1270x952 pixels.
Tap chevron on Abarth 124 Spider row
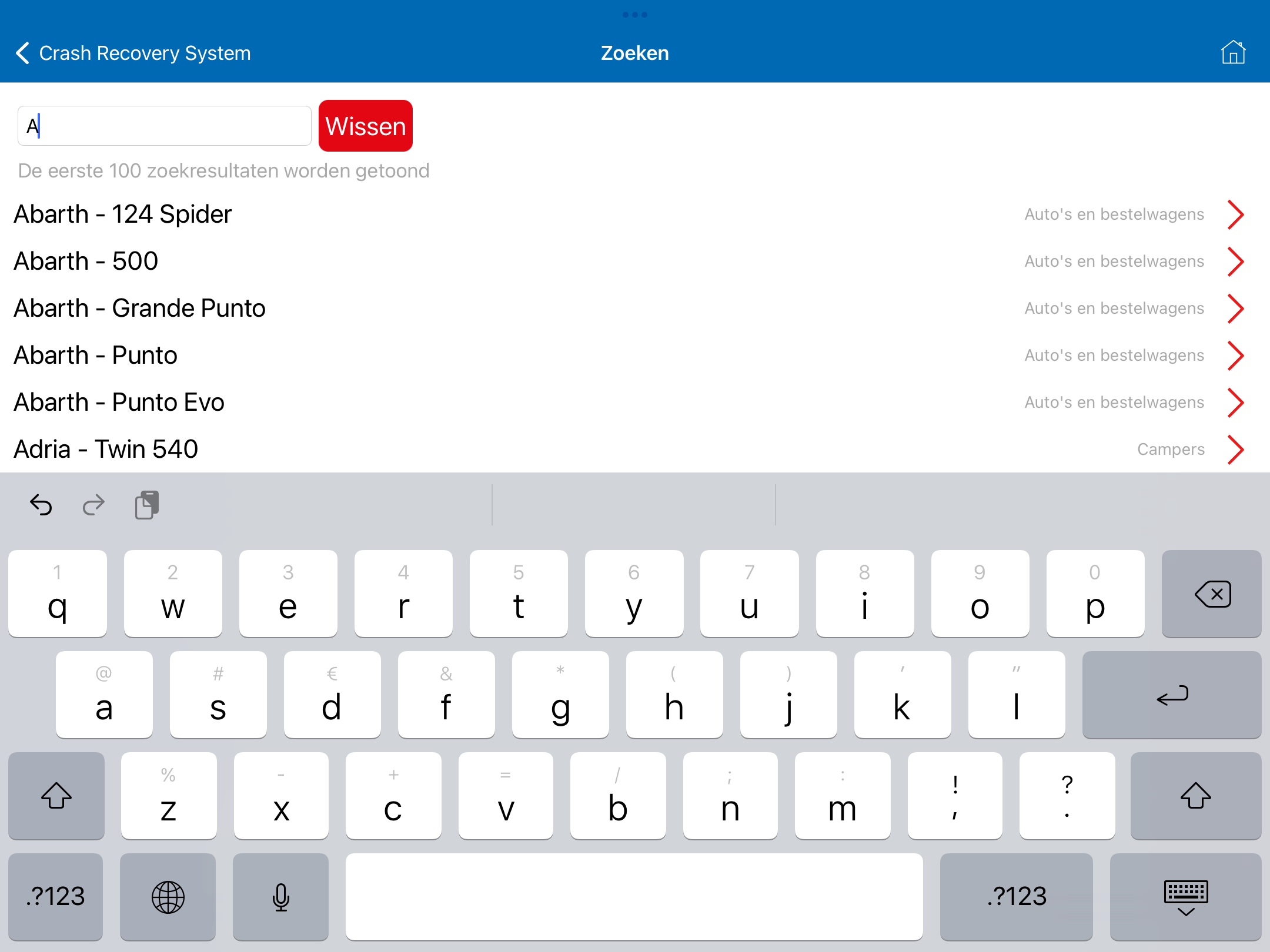pyautogui.click(x=1235, y=214)
